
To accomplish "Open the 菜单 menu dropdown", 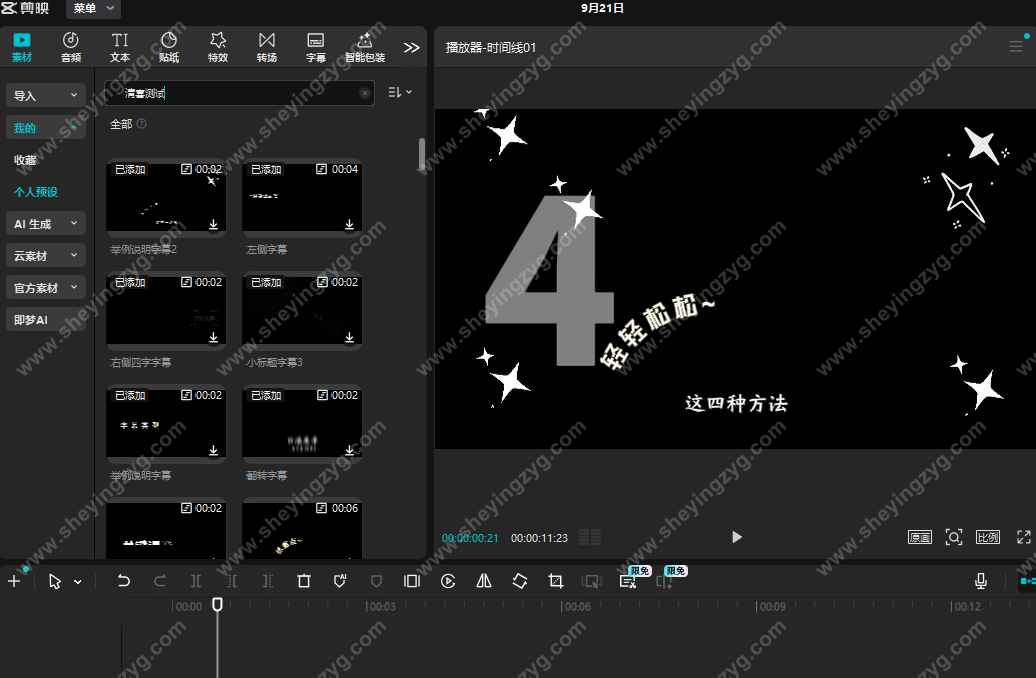I will point(95,9).
